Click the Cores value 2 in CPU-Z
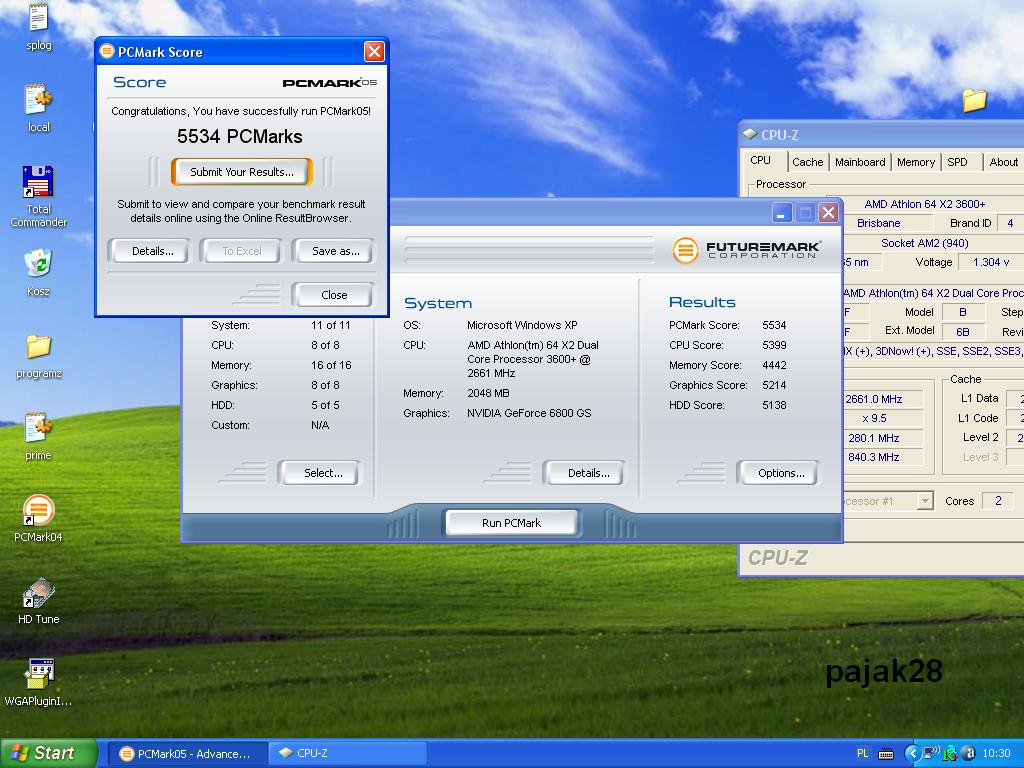This screenshot has height=768, width=1024. (x=997, y=501)
